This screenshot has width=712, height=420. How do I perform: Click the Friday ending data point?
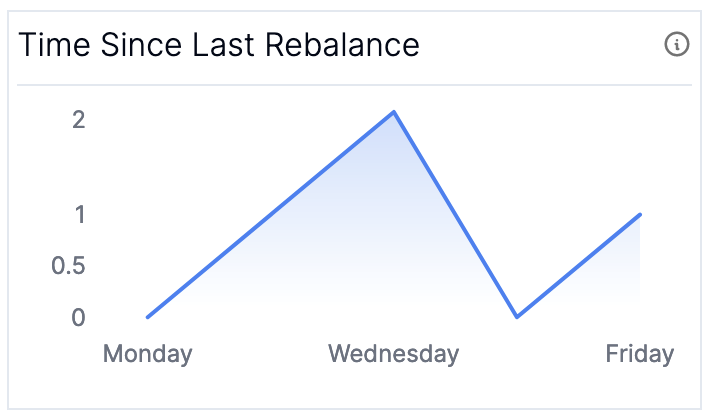[640, 214]
